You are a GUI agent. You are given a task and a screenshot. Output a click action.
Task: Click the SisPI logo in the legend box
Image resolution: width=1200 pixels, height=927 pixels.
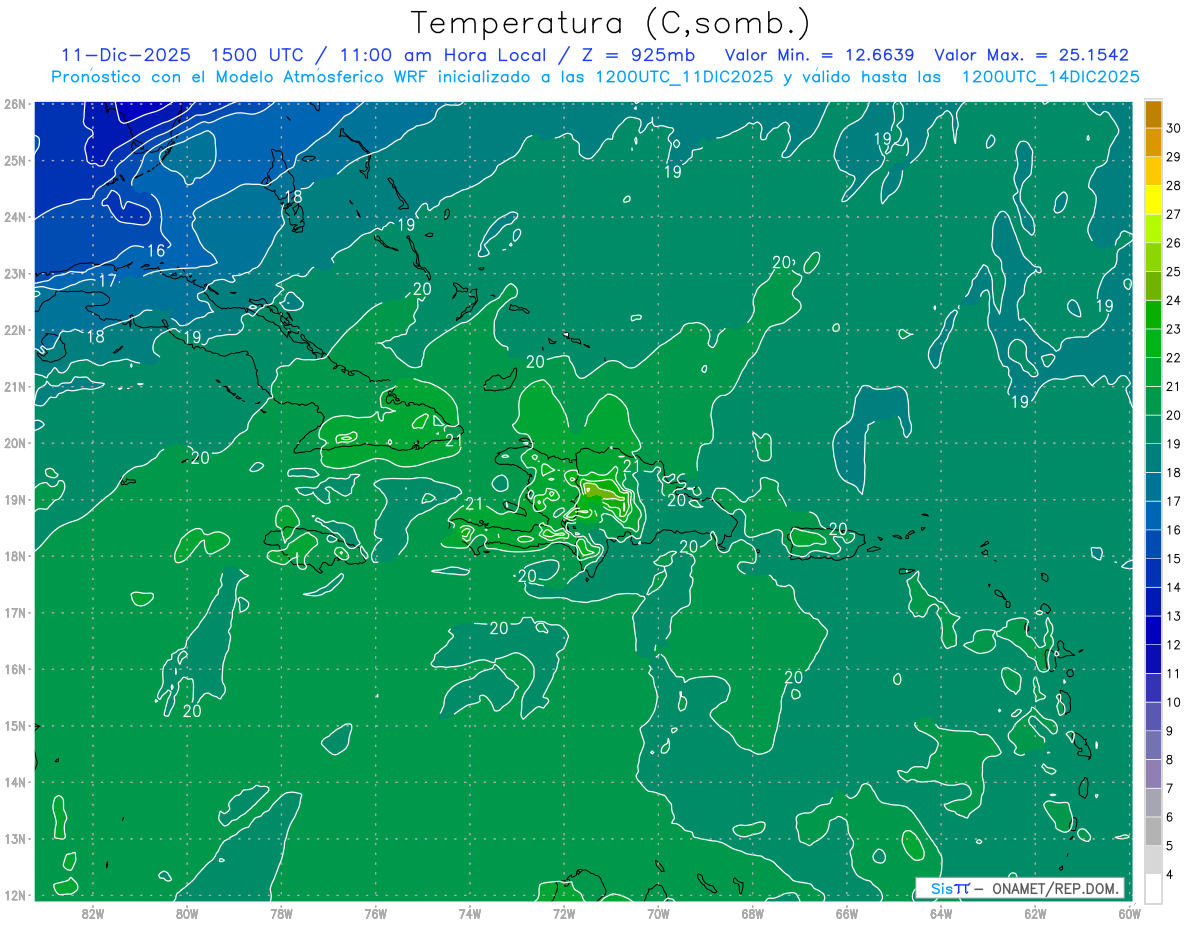pos(950,888)
